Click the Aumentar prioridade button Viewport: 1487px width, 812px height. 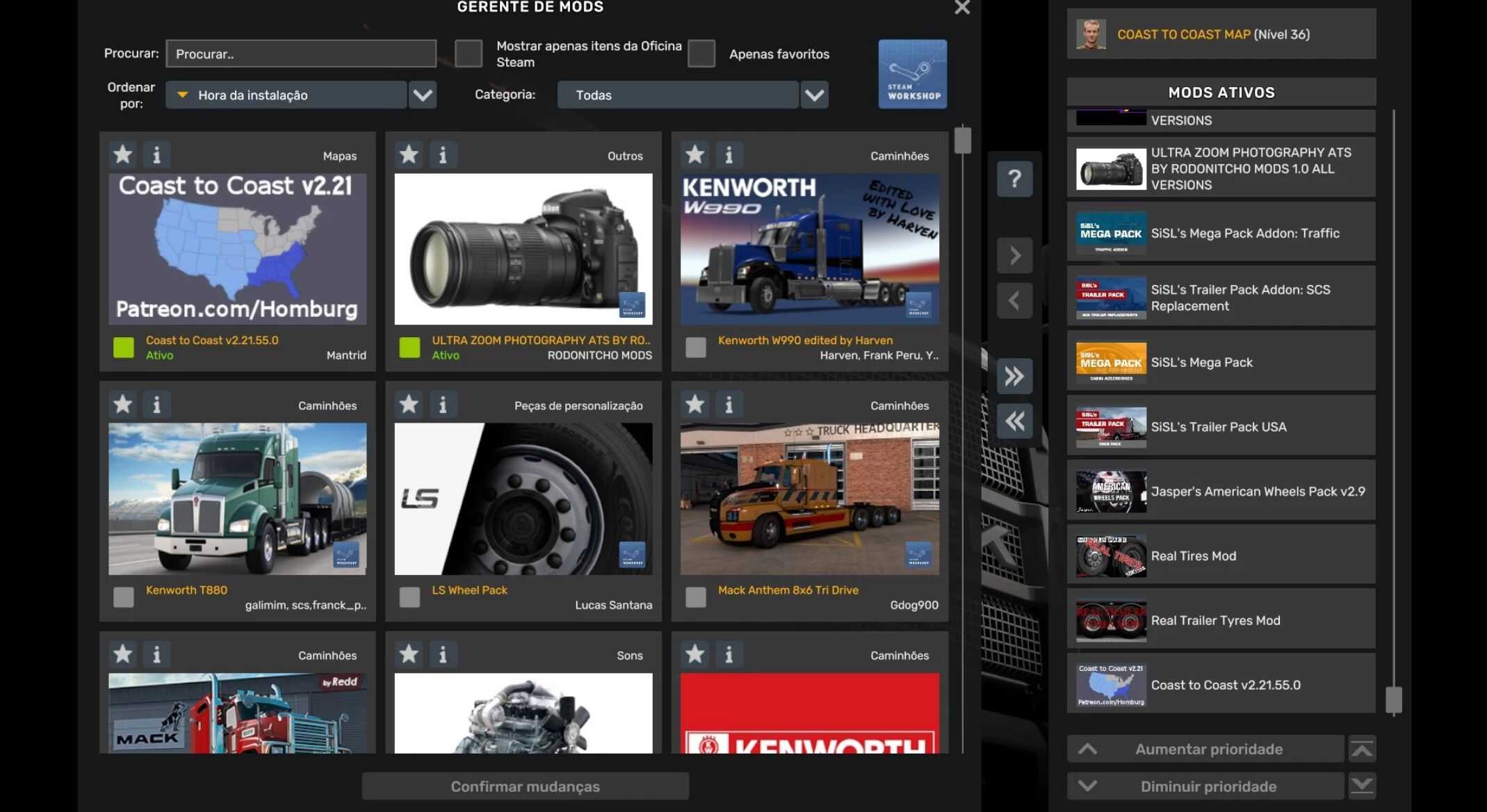click(x=1207, y=749)
